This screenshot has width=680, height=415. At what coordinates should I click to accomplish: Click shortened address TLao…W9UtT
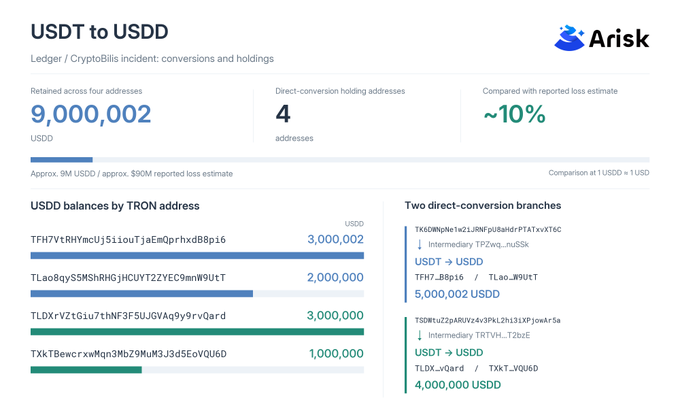(x=513, y=278)
